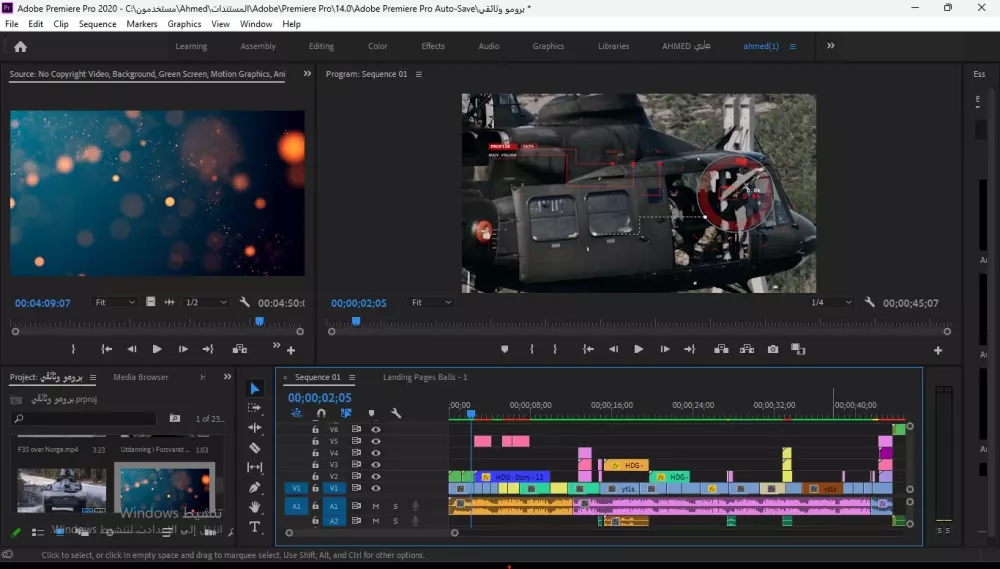Viewport: 1000px width, 569px height.
Task: Open Program monitor zoom level Fit dropdown
Action: [431, 303]
